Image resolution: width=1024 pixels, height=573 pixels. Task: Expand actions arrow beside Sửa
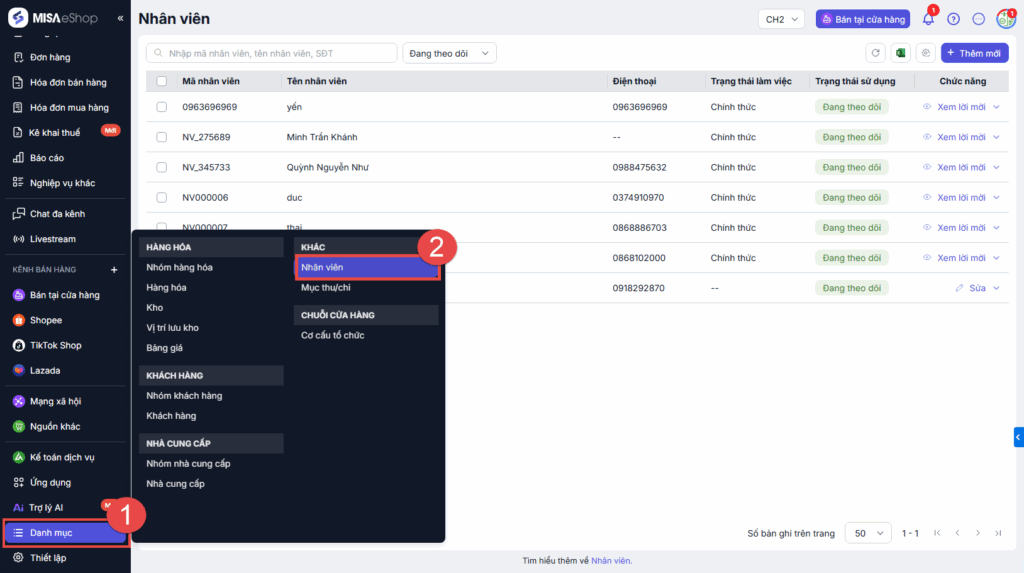[997, 288]
